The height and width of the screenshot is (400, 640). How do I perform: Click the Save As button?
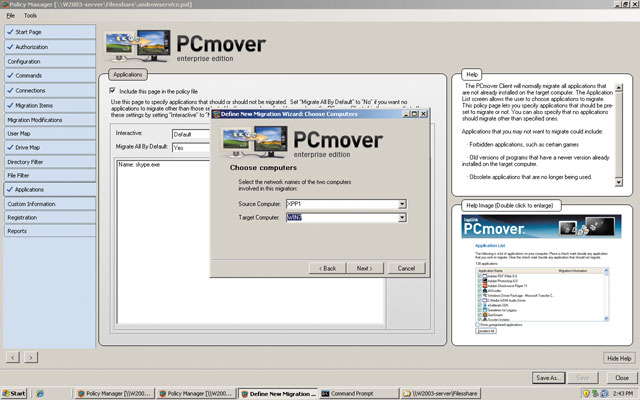[548, 378]
